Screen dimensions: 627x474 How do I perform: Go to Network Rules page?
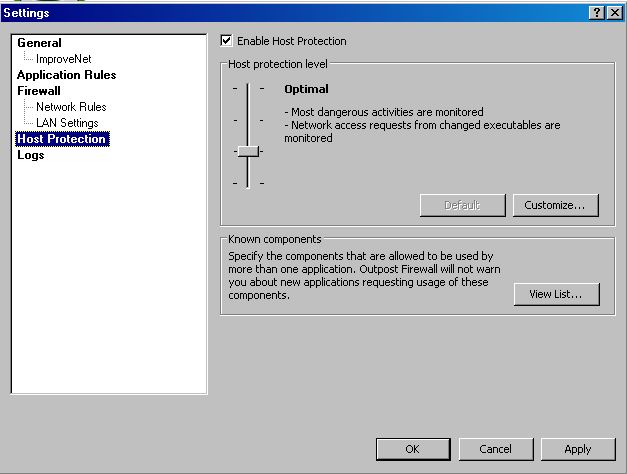(x=71, y=107)
